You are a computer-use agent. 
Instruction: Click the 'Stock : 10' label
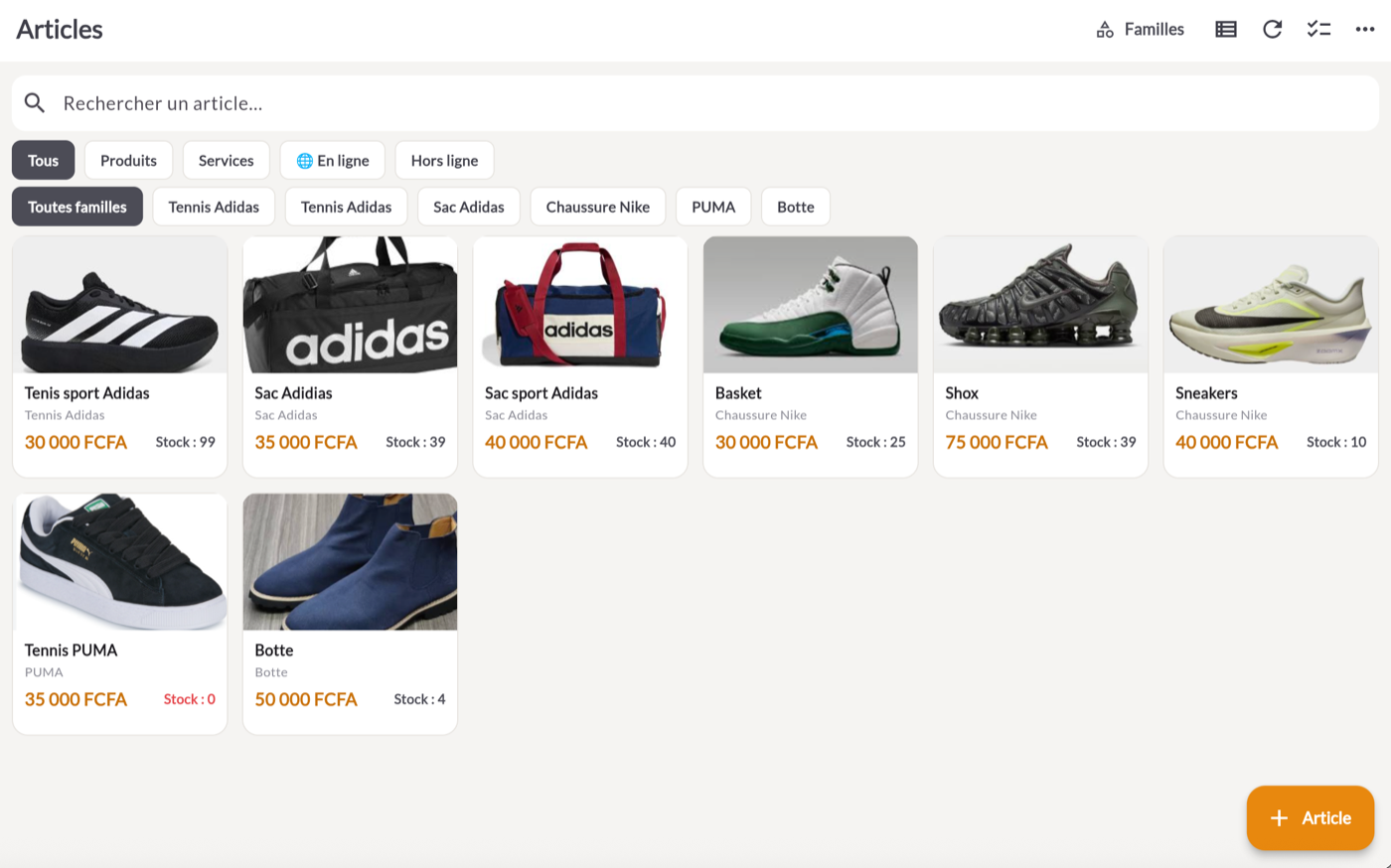click(x=1336, y=443)
